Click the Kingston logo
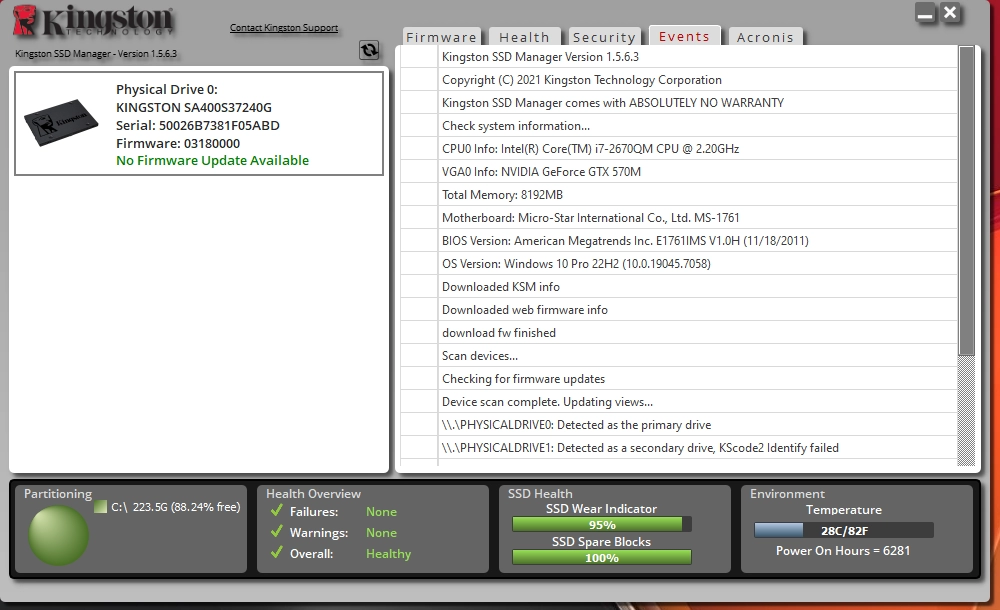 click(93, 21)
